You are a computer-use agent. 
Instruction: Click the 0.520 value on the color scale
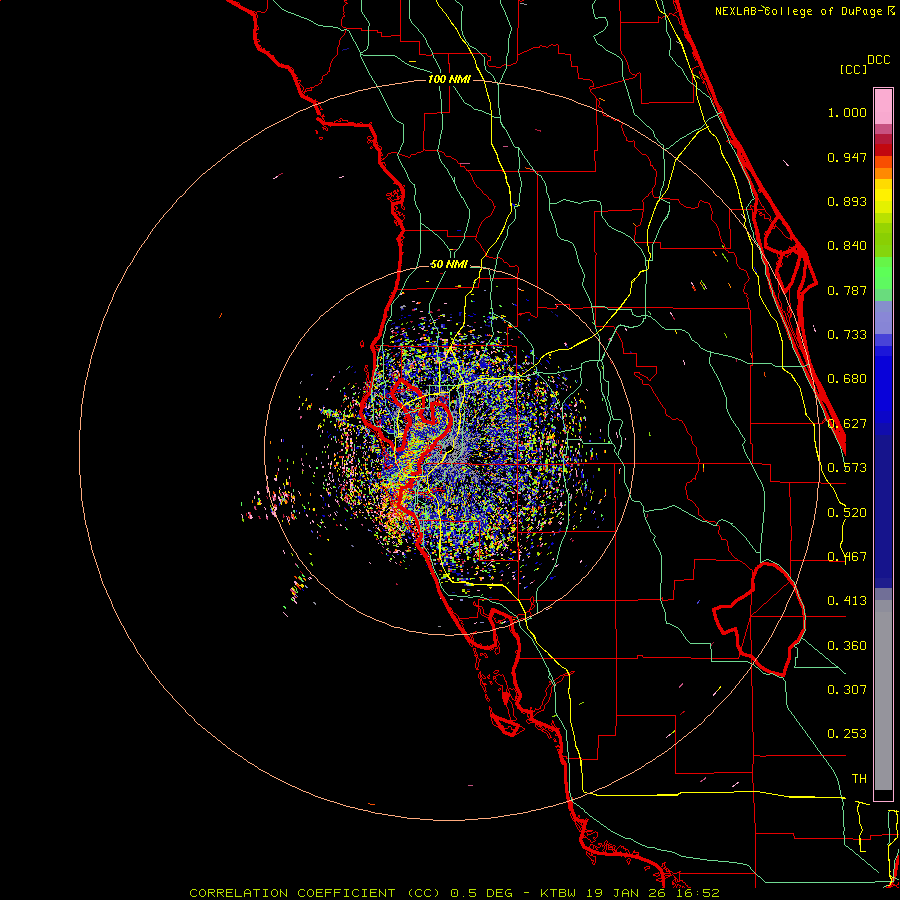847,513
